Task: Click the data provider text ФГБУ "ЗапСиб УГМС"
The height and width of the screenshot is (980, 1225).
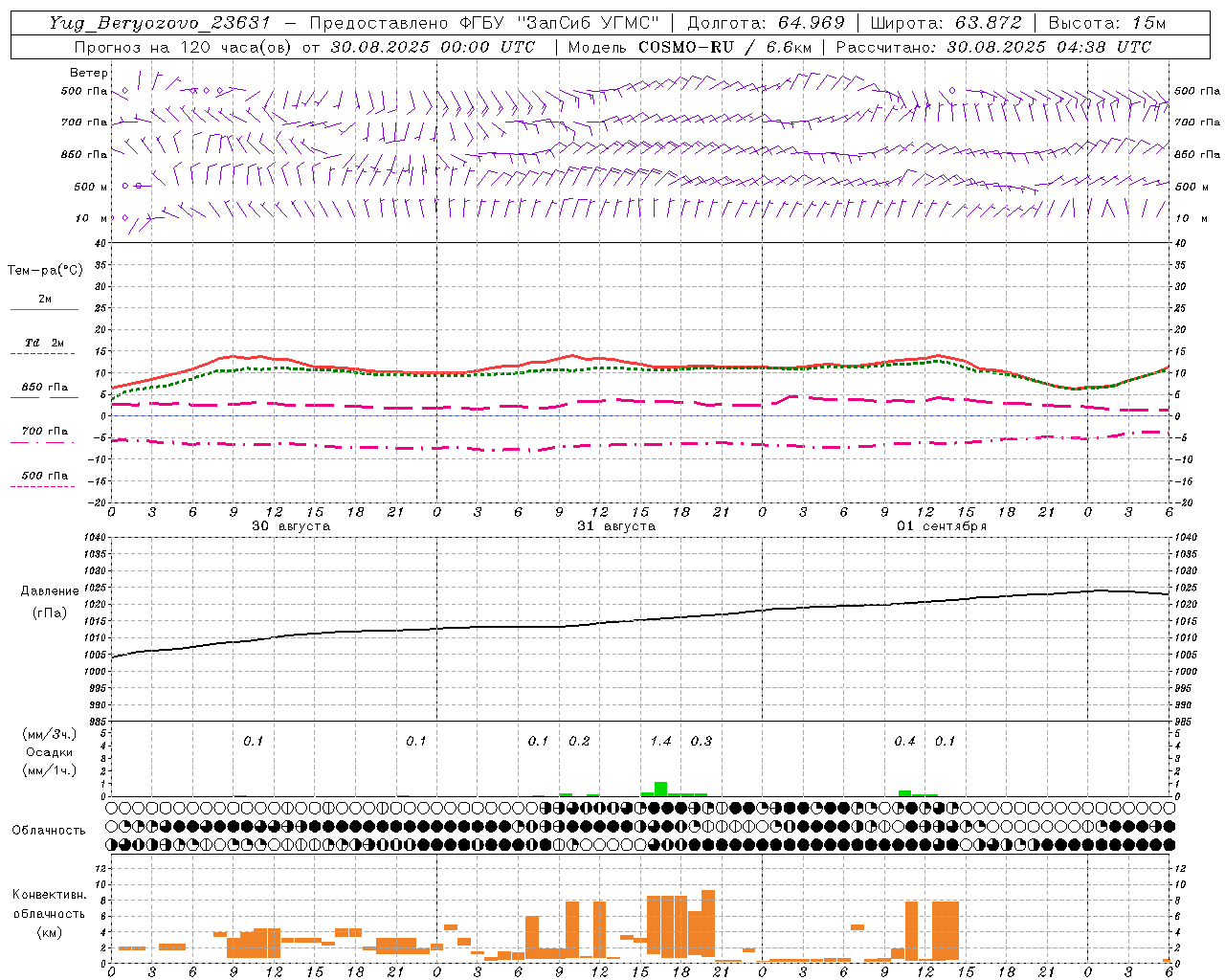Action: tap(561, 23)
